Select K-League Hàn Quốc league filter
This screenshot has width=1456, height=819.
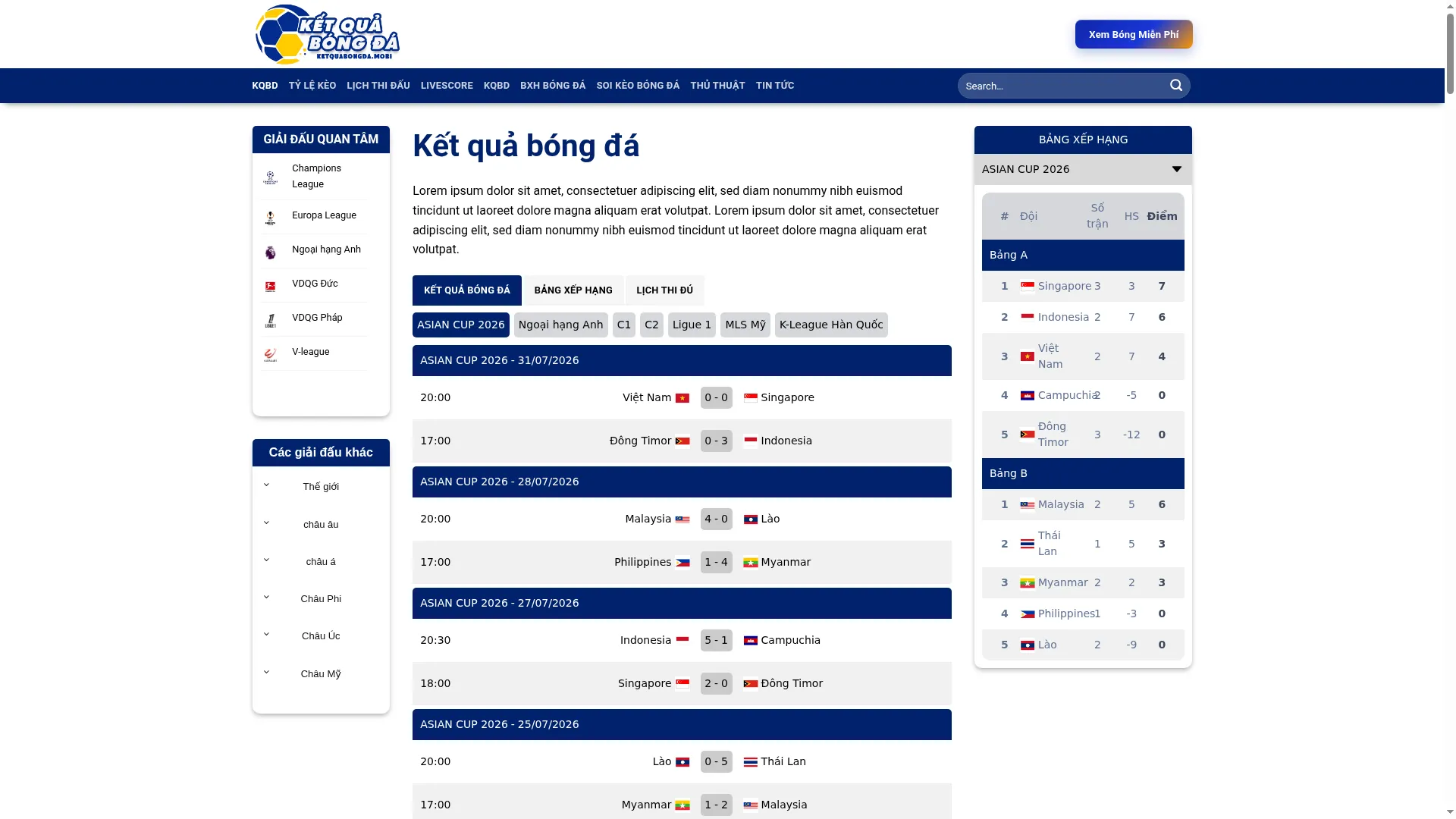click(831, 325)
